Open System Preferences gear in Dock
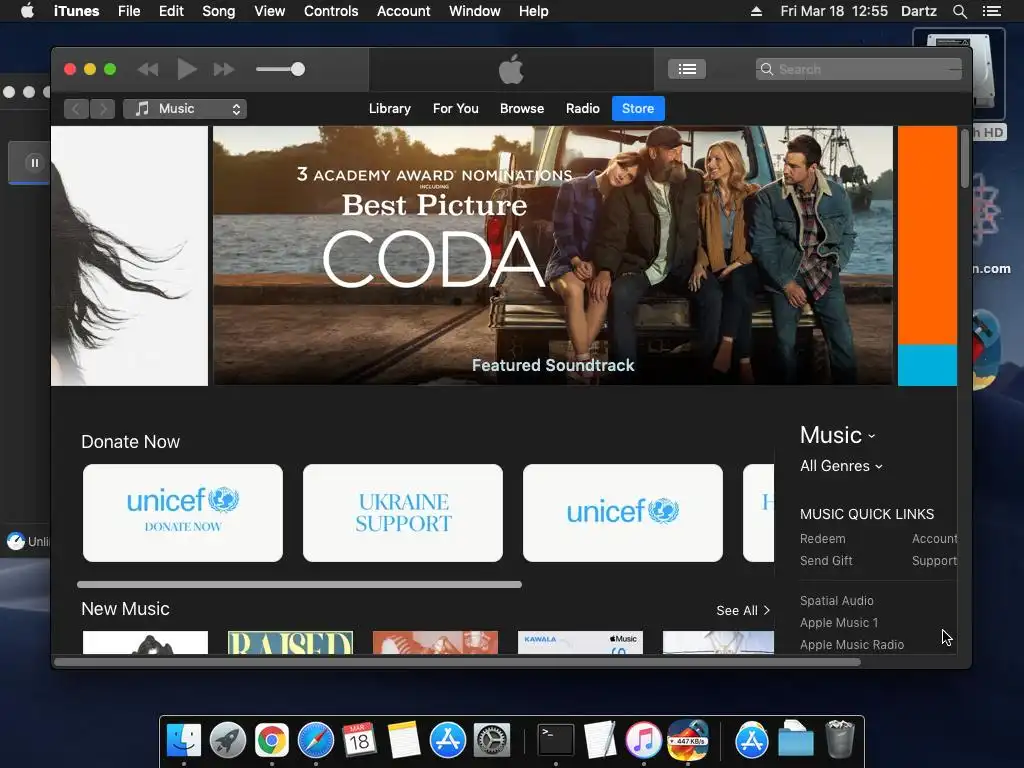 [491, 741]
